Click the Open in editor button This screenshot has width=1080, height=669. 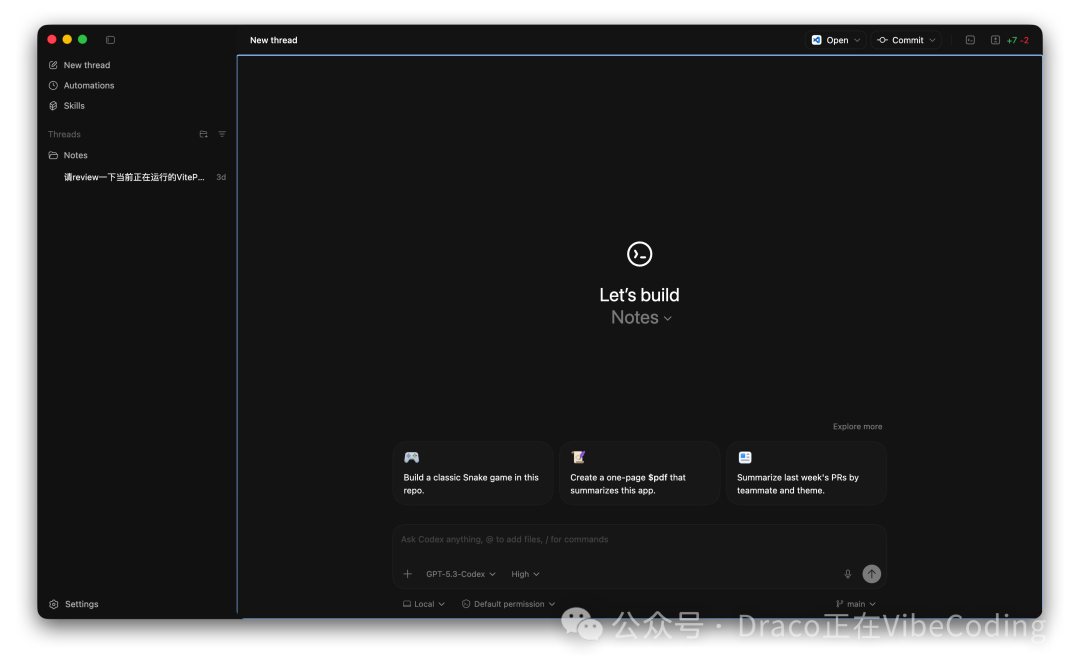pyautogui.click(x=830, y=40)
